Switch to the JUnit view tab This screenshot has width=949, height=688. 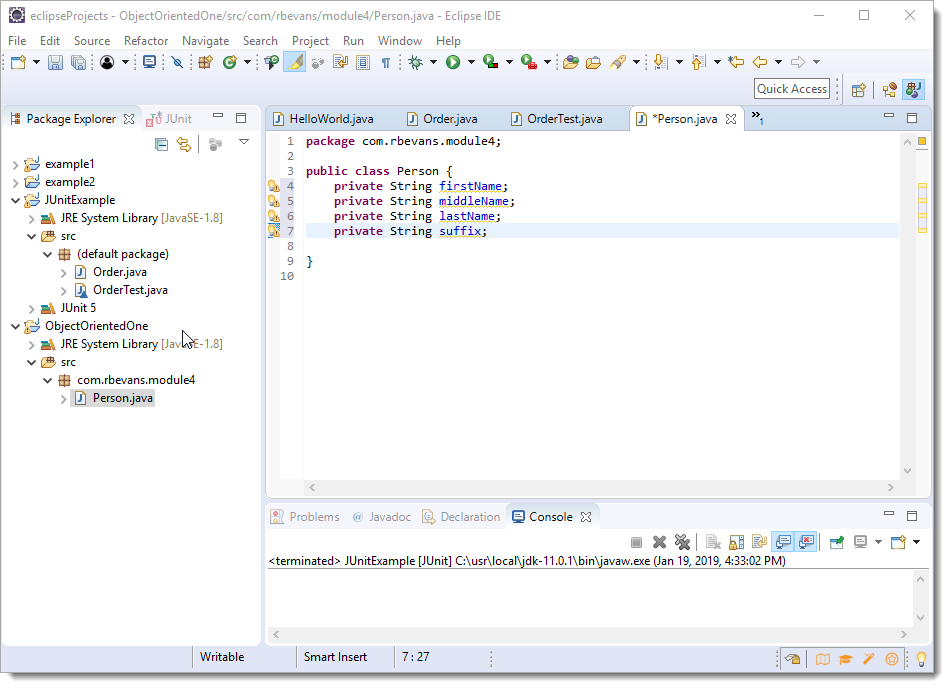point(170,119)
